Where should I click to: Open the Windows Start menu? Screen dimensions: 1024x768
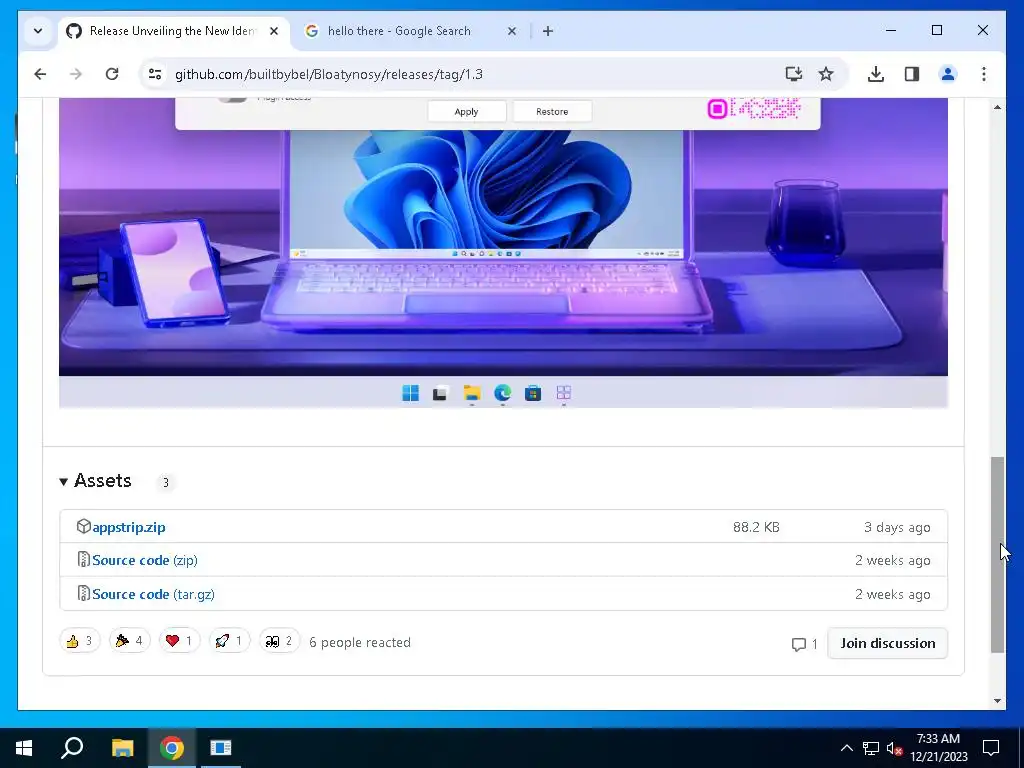coord(24,748)
